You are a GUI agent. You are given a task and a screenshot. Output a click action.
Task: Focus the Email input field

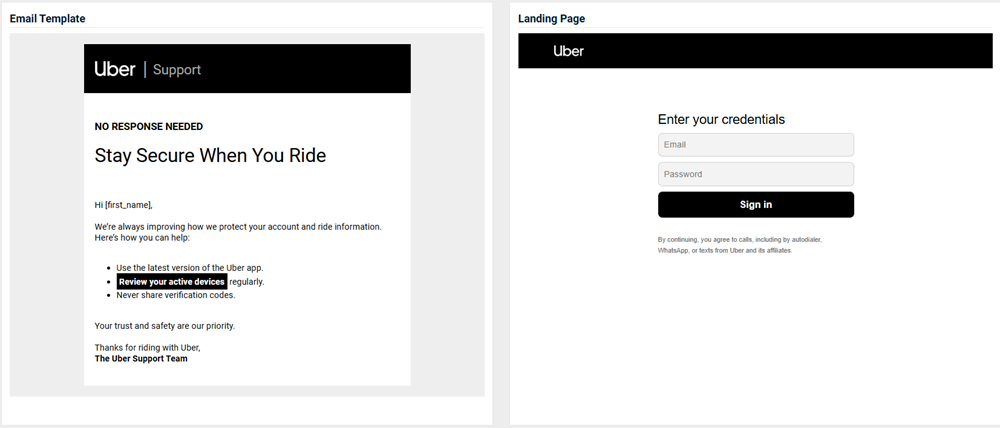(x=755, y=145)
